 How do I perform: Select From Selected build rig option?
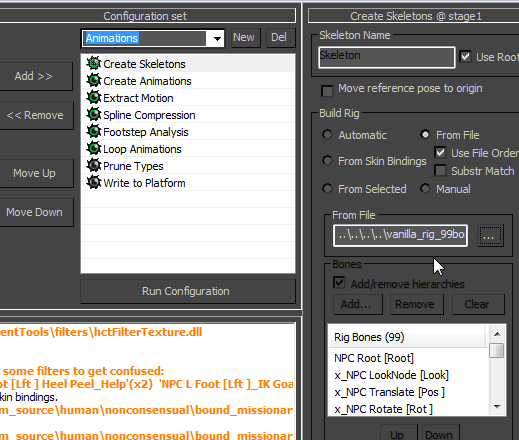point(327,188)
